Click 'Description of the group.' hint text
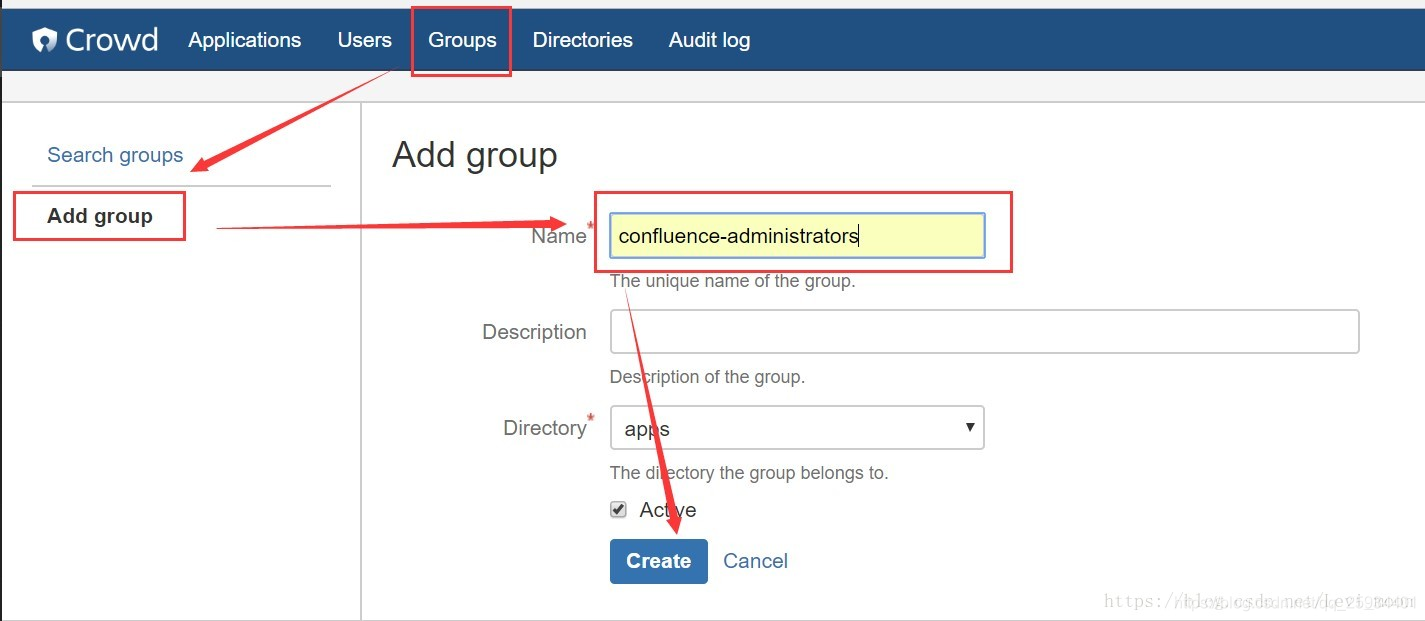 (x=707, y=377)
